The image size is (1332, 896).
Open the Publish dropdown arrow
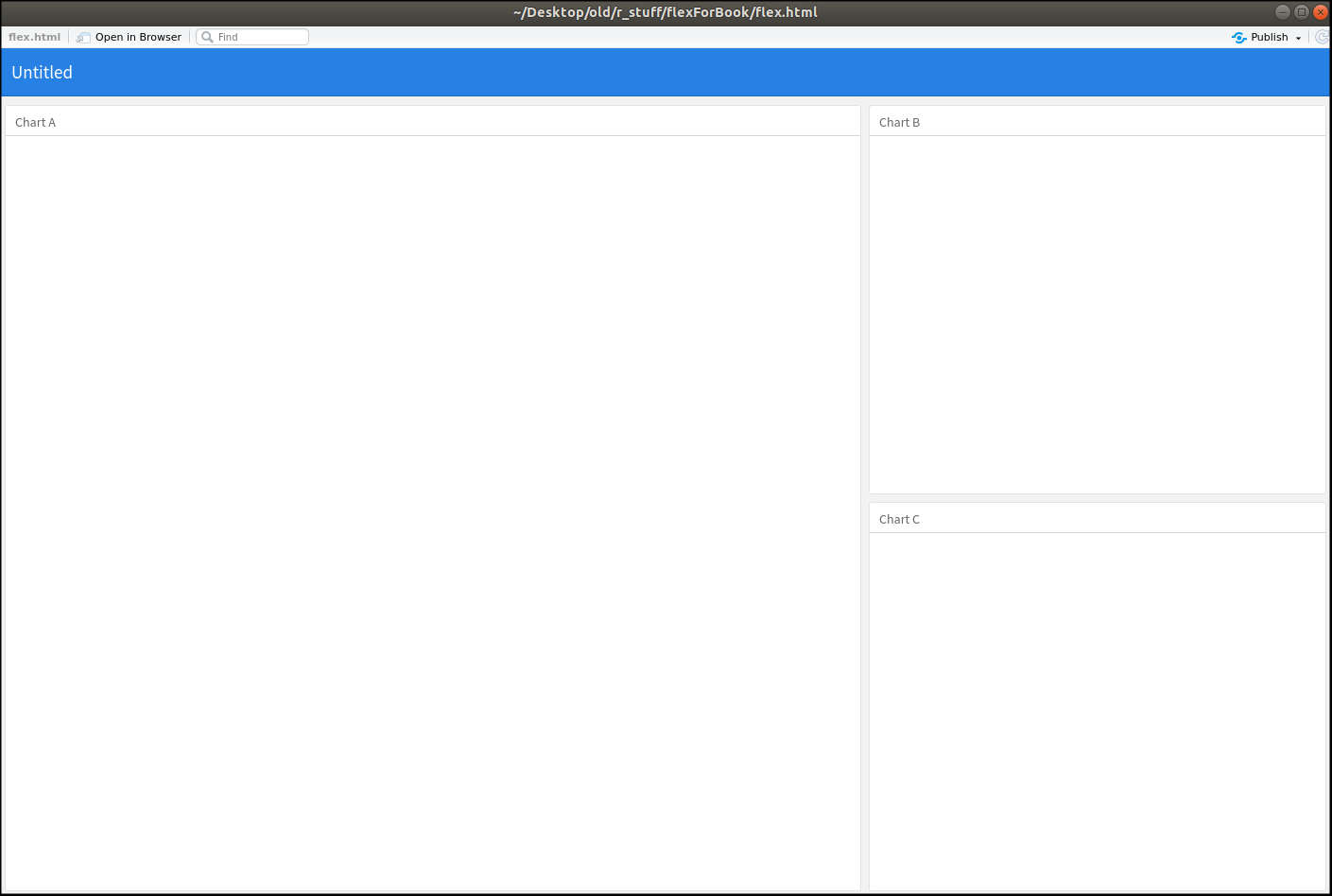pyautogui.click(x=1298, y=38)
